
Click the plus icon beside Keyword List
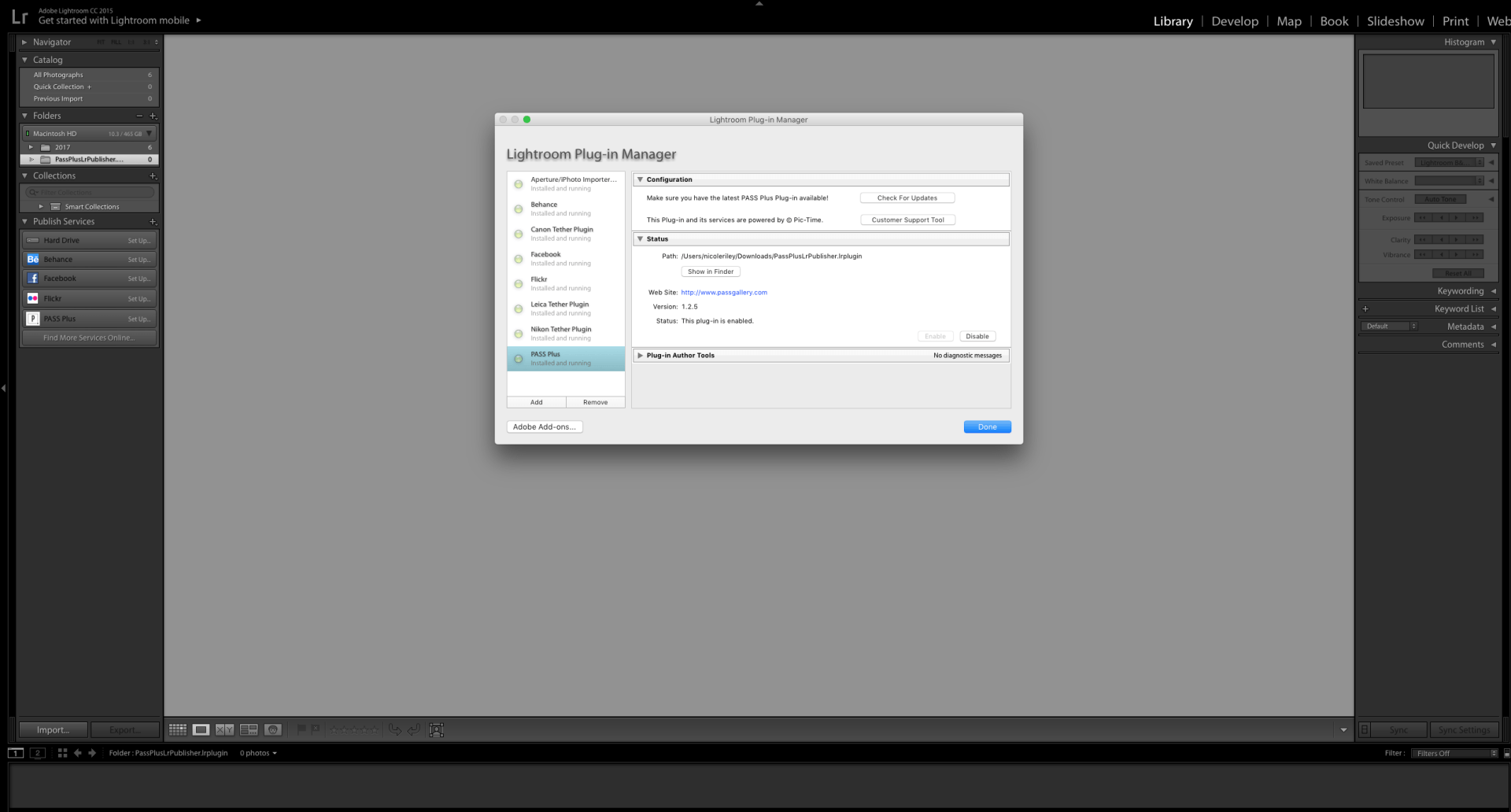(1365, 309)
